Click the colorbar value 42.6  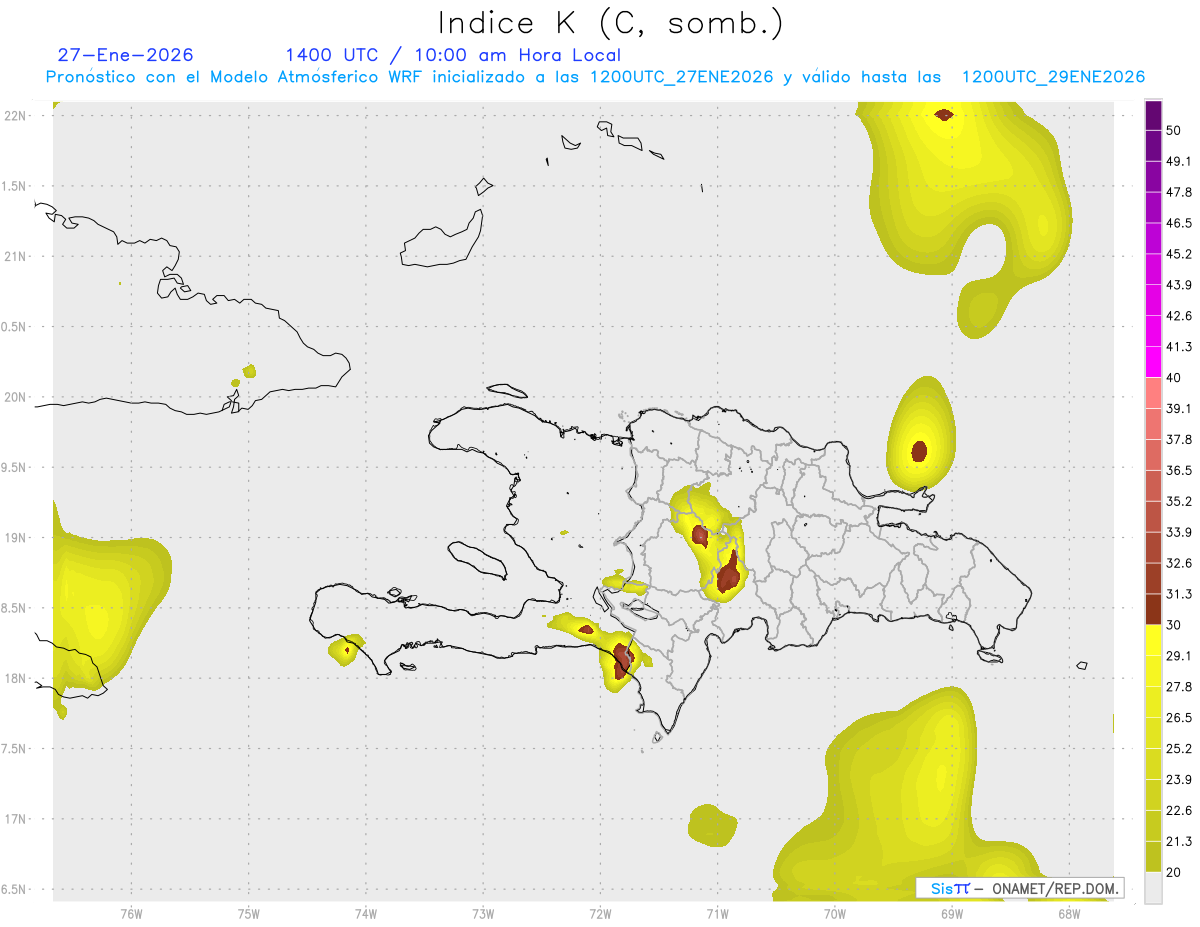(x=1179, y=316)
